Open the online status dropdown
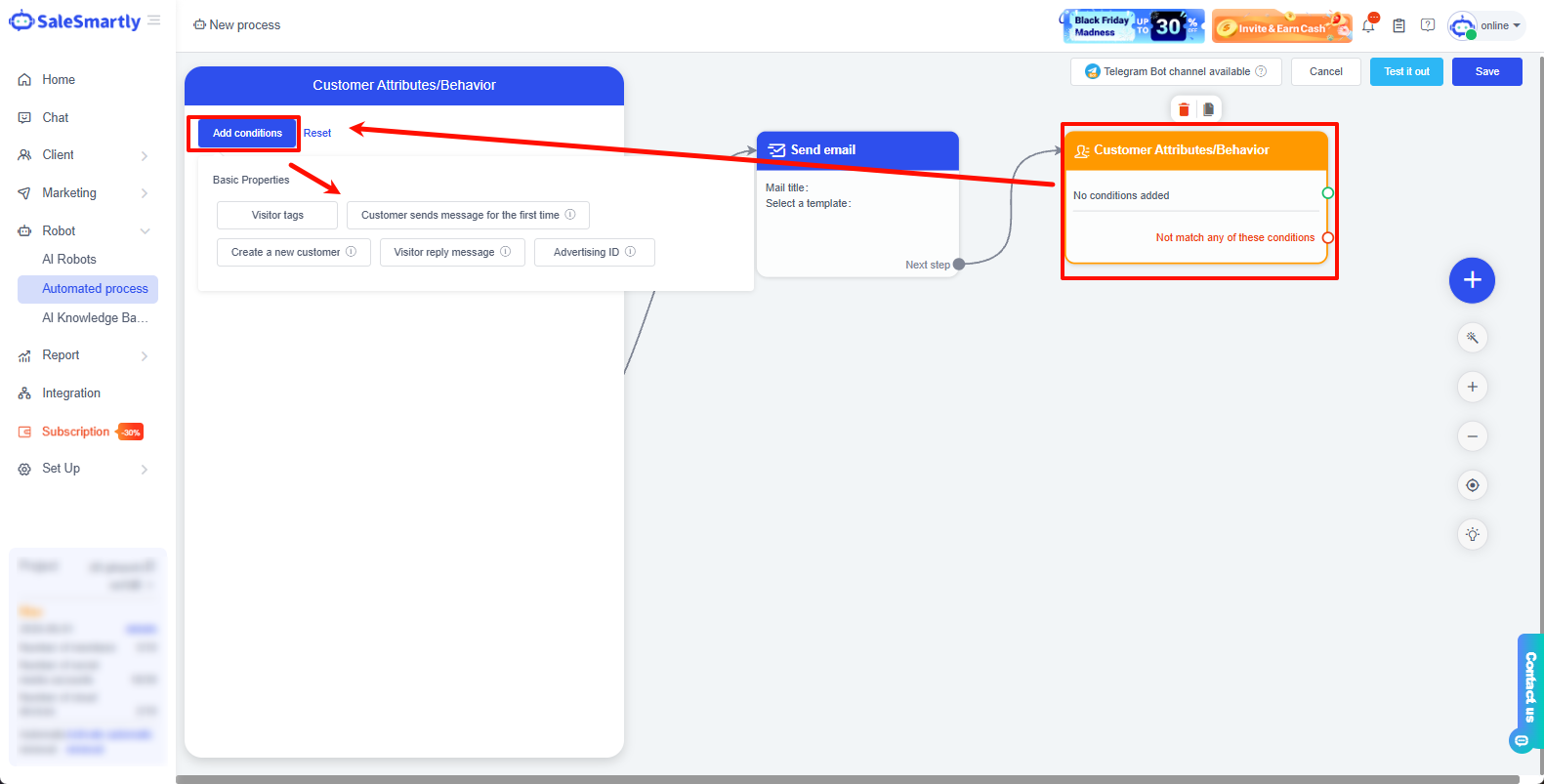The height and width of the screenshot is (784, 1544). [1501, 25]
